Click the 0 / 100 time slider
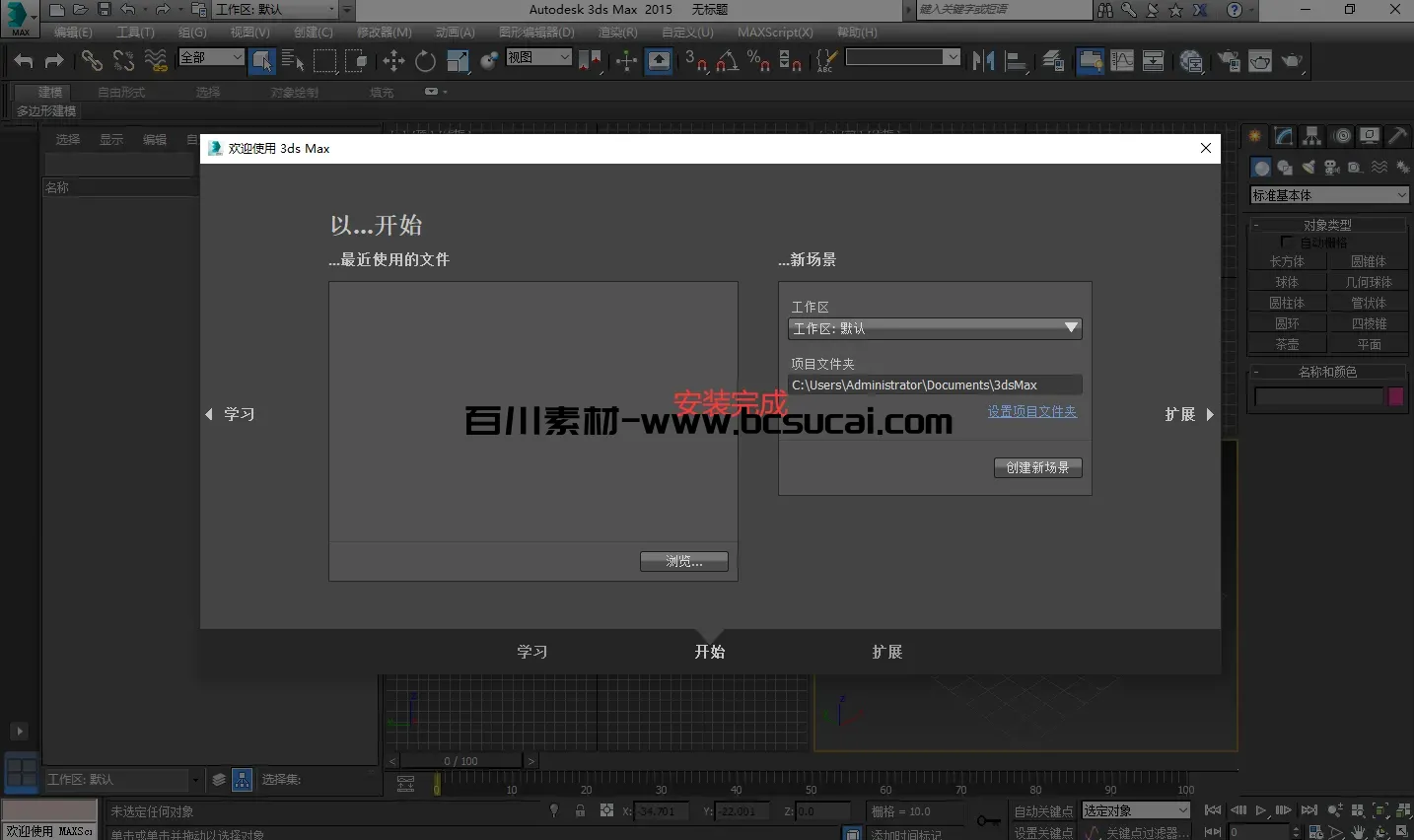This screenshot has height=840, width=1414. pos(460,761)
